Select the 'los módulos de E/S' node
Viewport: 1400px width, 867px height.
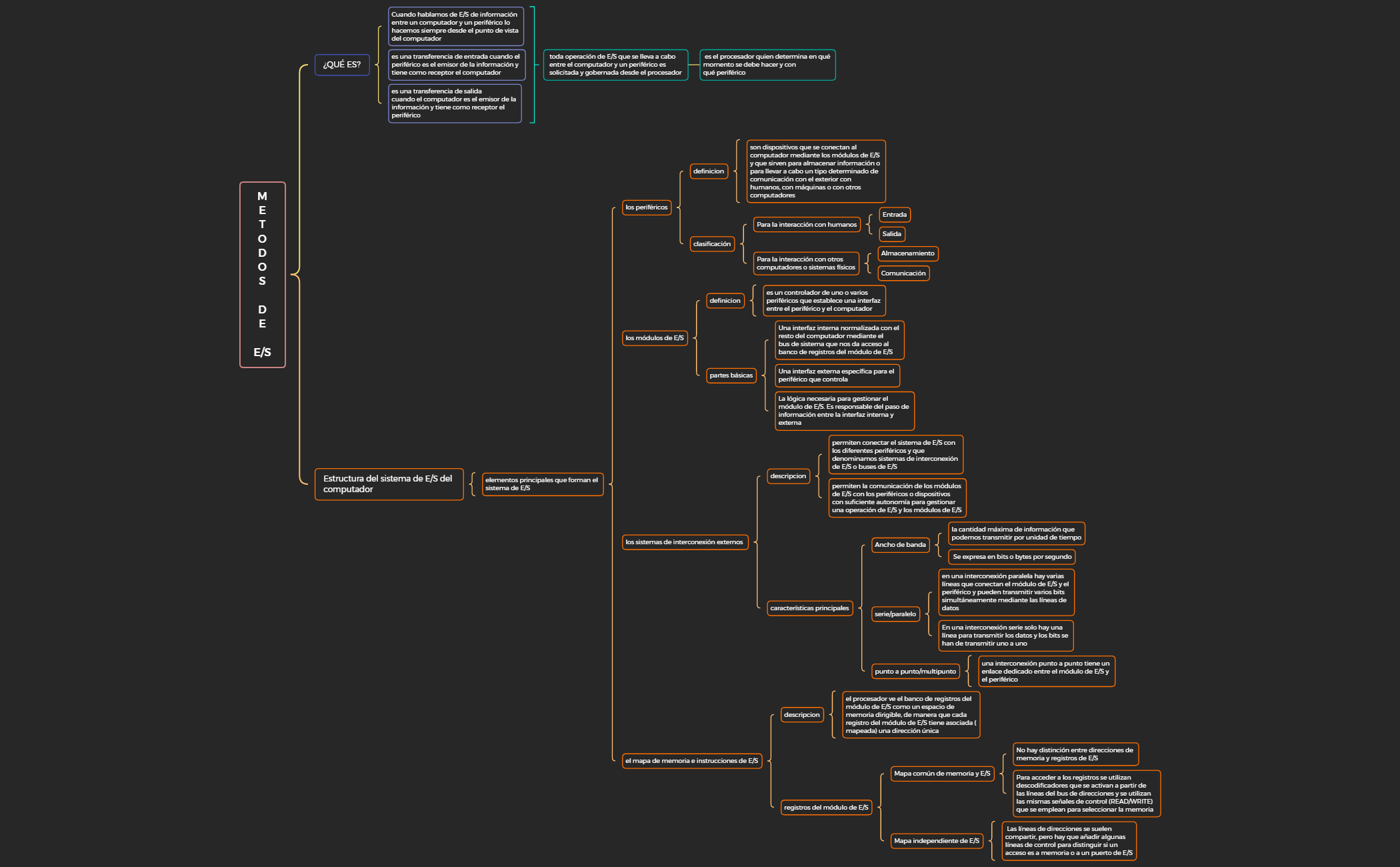point(654,338)
